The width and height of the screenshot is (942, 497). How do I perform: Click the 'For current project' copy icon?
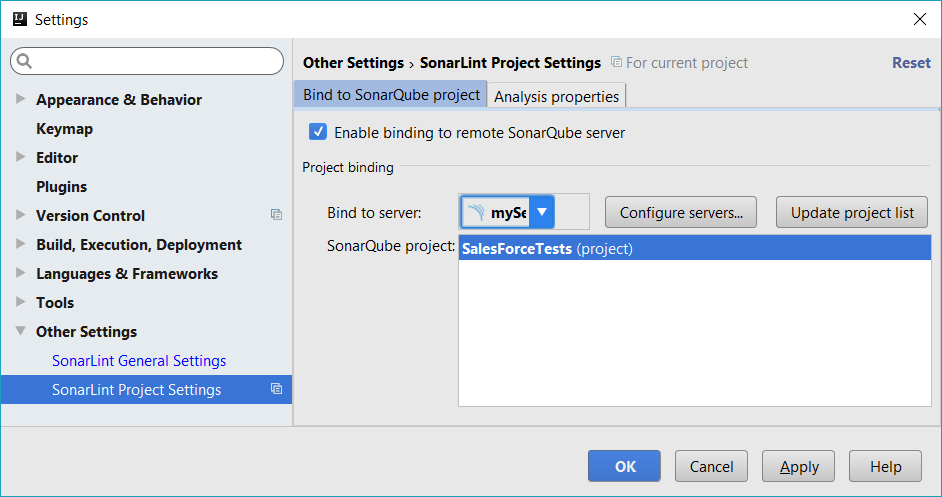click(616, 63)
